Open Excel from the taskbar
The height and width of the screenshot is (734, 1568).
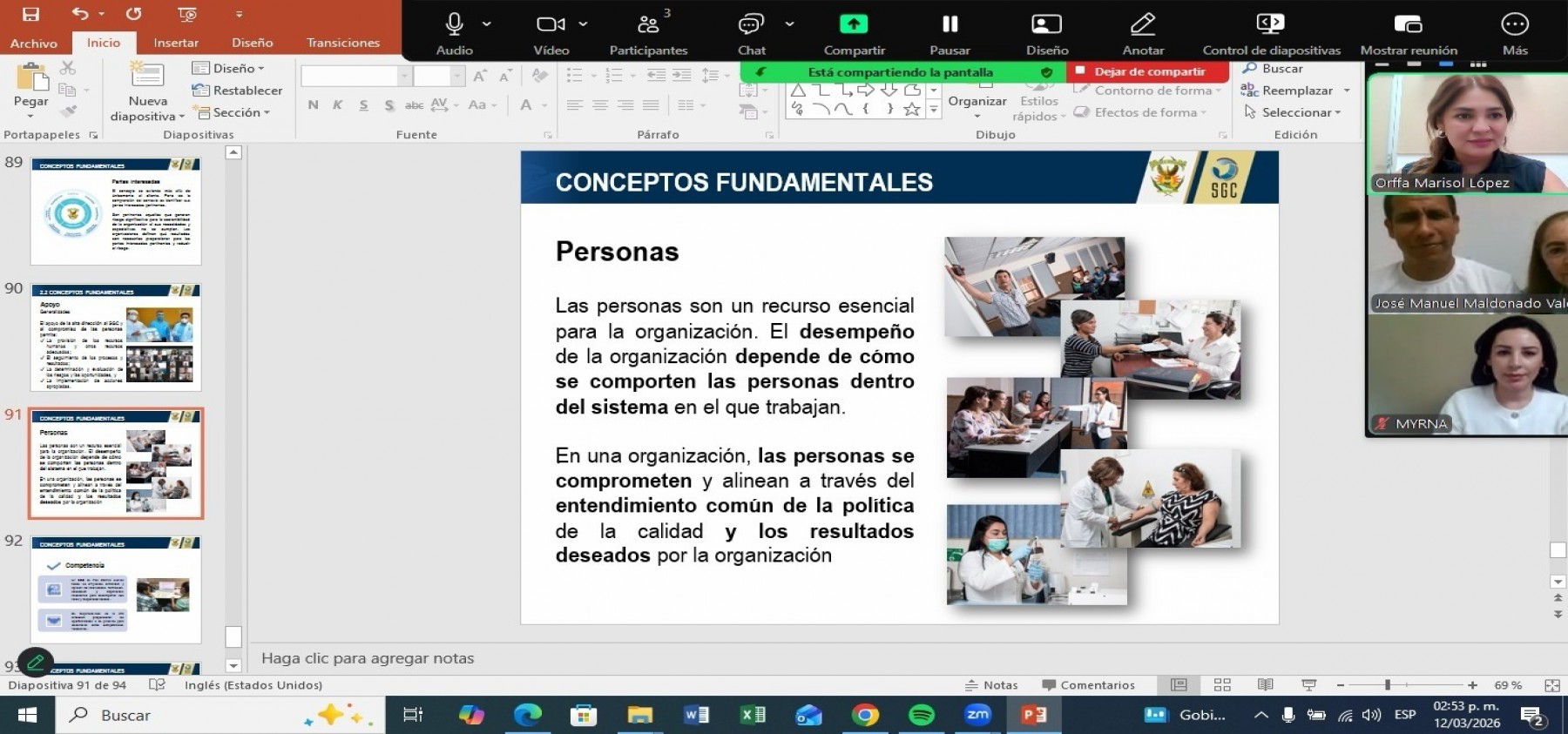tap(753, 715)
